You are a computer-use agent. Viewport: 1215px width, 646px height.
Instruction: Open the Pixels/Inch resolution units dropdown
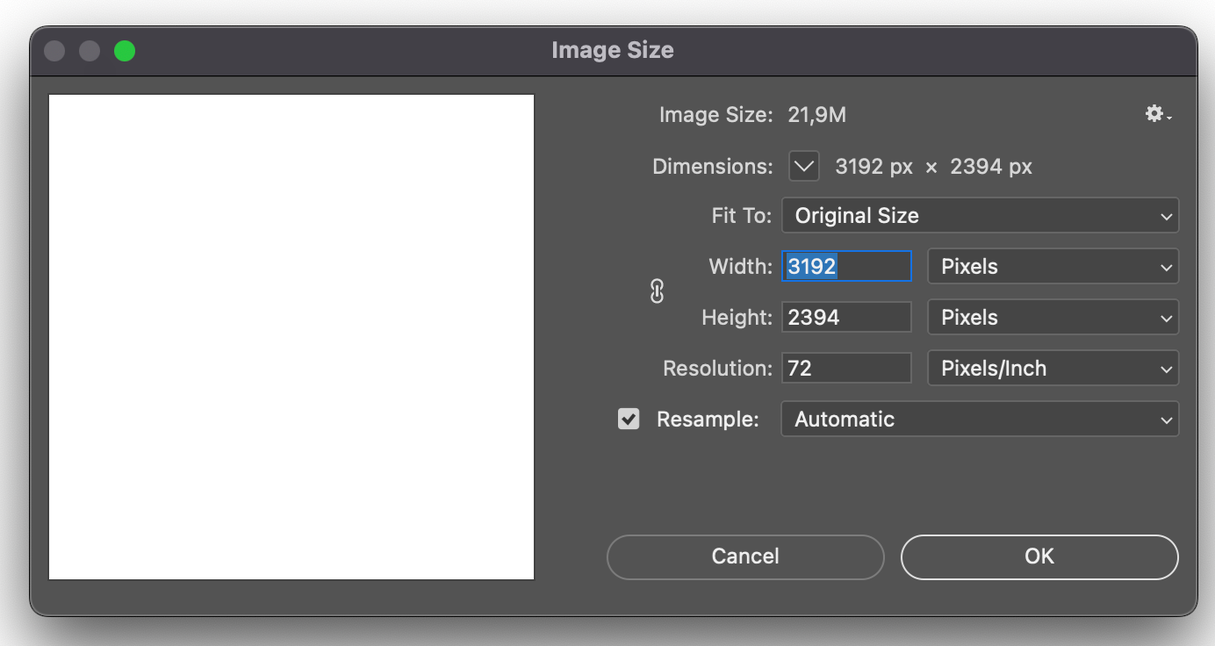pyautogui.click(x=1053, y=369)
